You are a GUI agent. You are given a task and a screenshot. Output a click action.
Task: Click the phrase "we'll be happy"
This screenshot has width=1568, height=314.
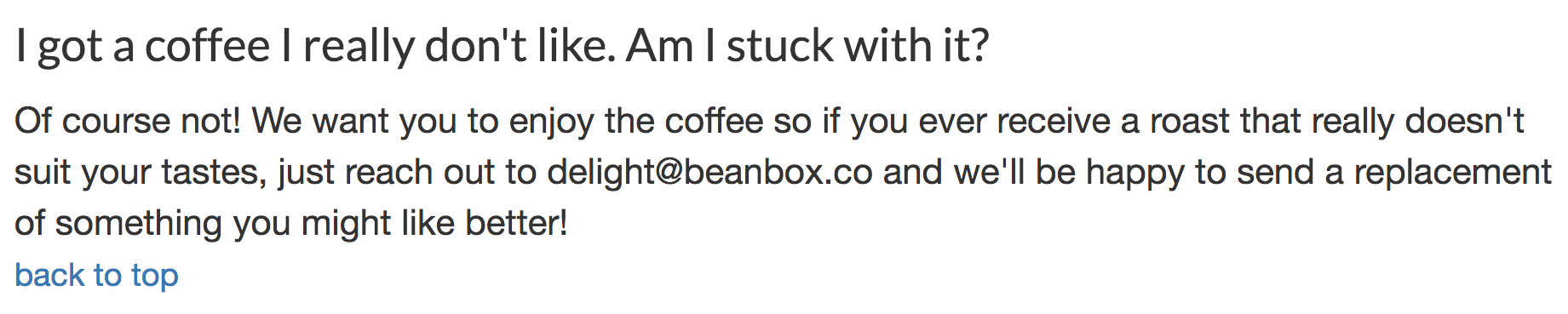1068,173
